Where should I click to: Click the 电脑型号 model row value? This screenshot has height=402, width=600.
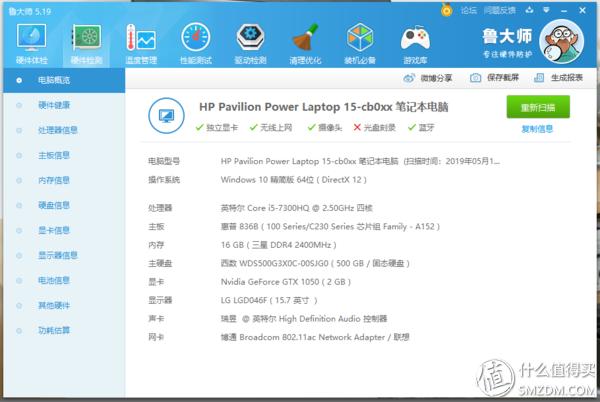[360, 161]
